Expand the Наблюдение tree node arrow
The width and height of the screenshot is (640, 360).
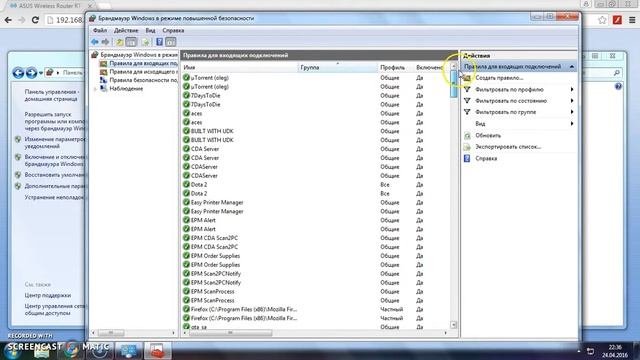pos(96,89)
